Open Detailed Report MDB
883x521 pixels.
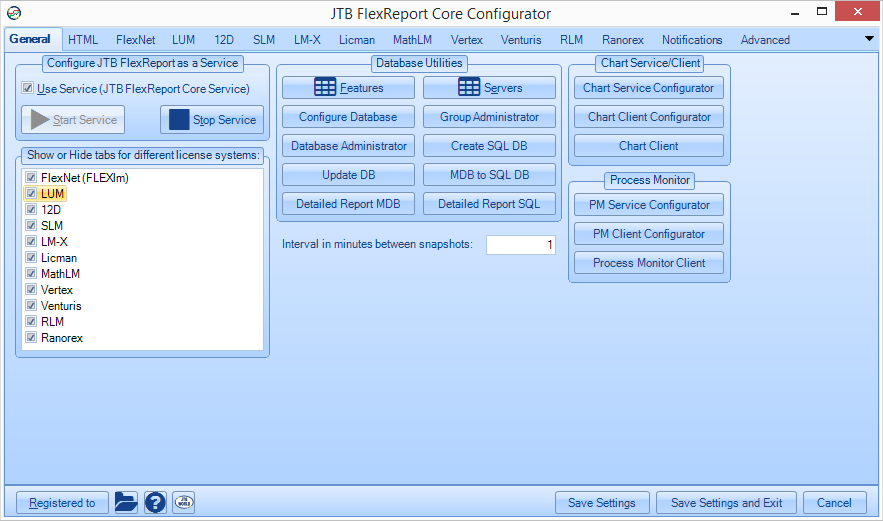click(x=348, y=204)
